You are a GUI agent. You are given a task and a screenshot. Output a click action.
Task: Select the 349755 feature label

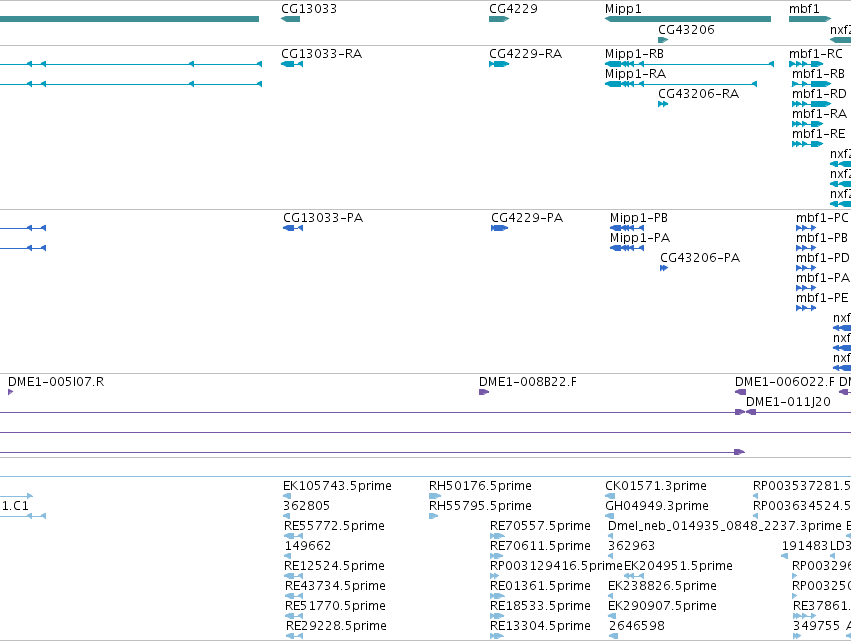coord(816,626)
